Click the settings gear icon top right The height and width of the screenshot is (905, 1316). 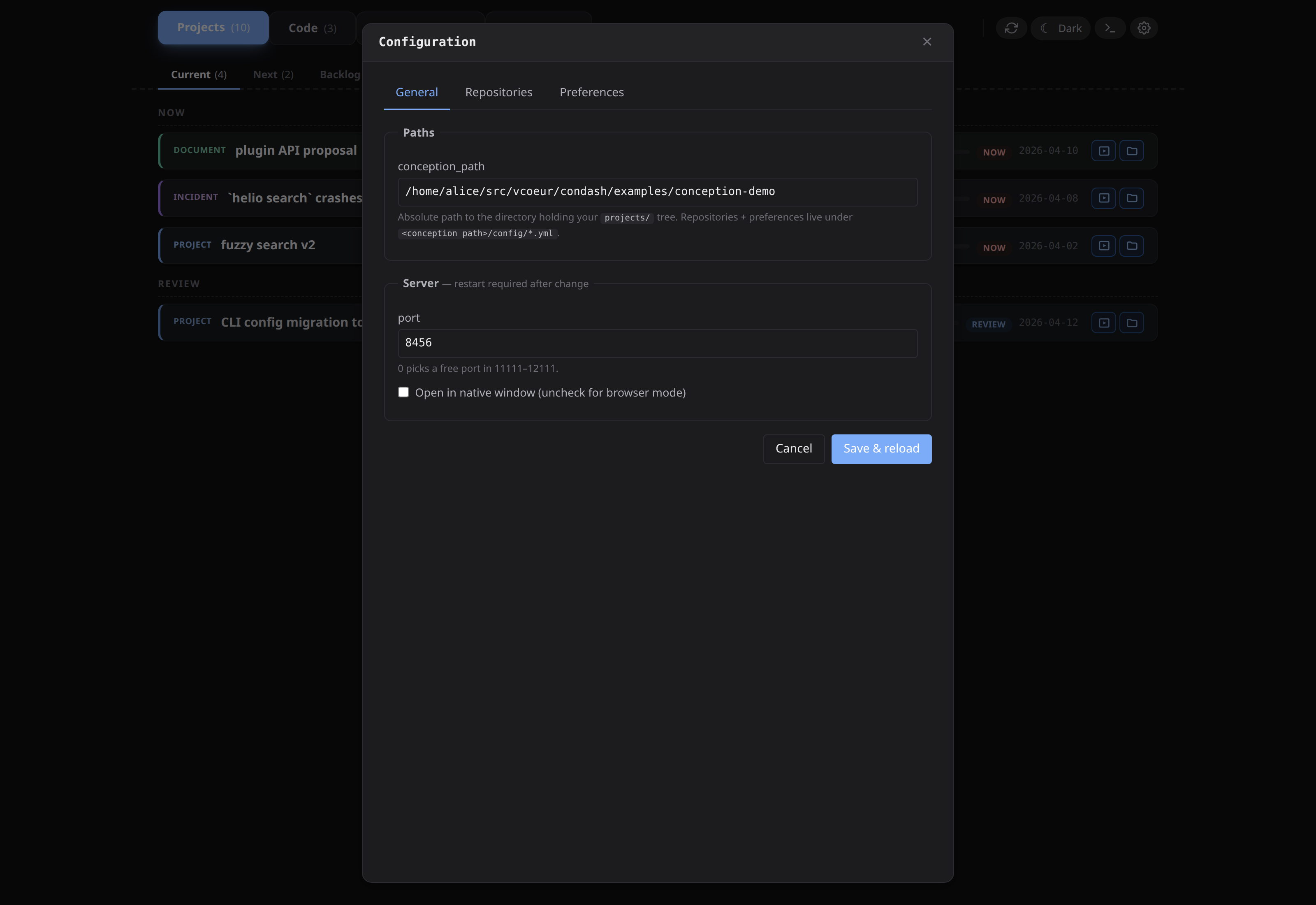(x=1144, y=28)
